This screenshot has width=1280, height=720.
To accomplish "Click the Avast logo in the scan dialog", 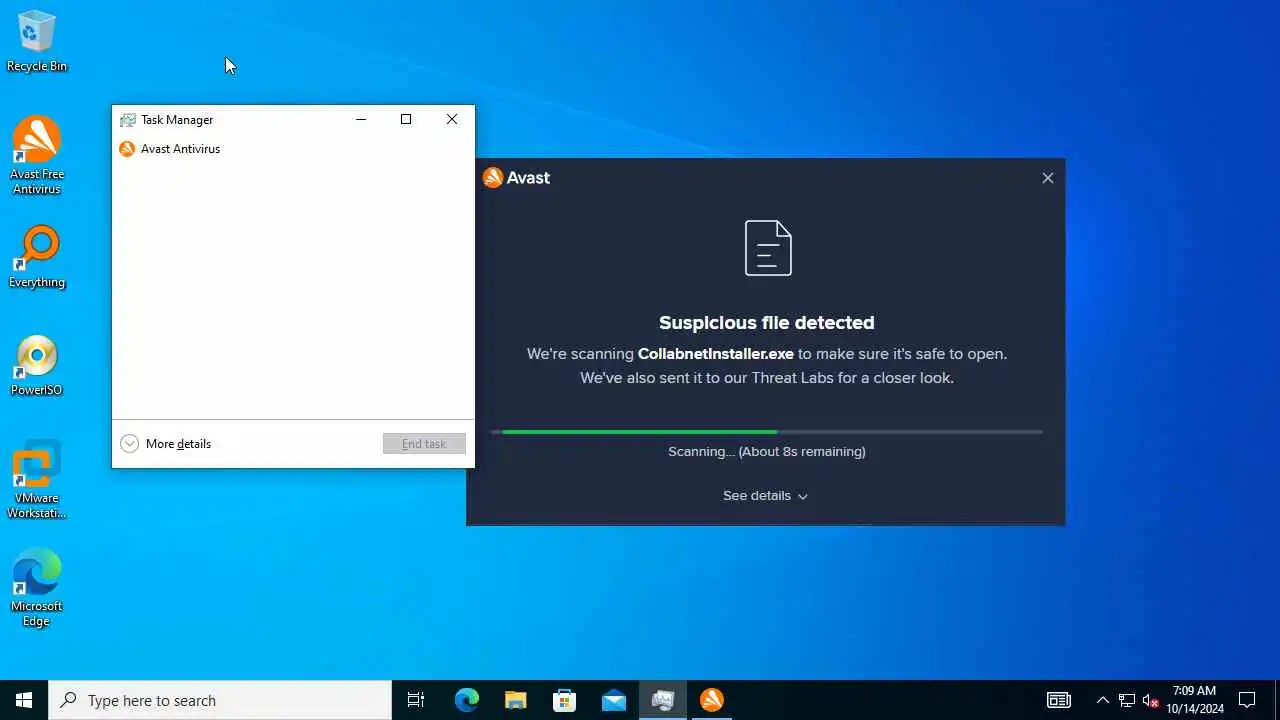I will point(516,178).
